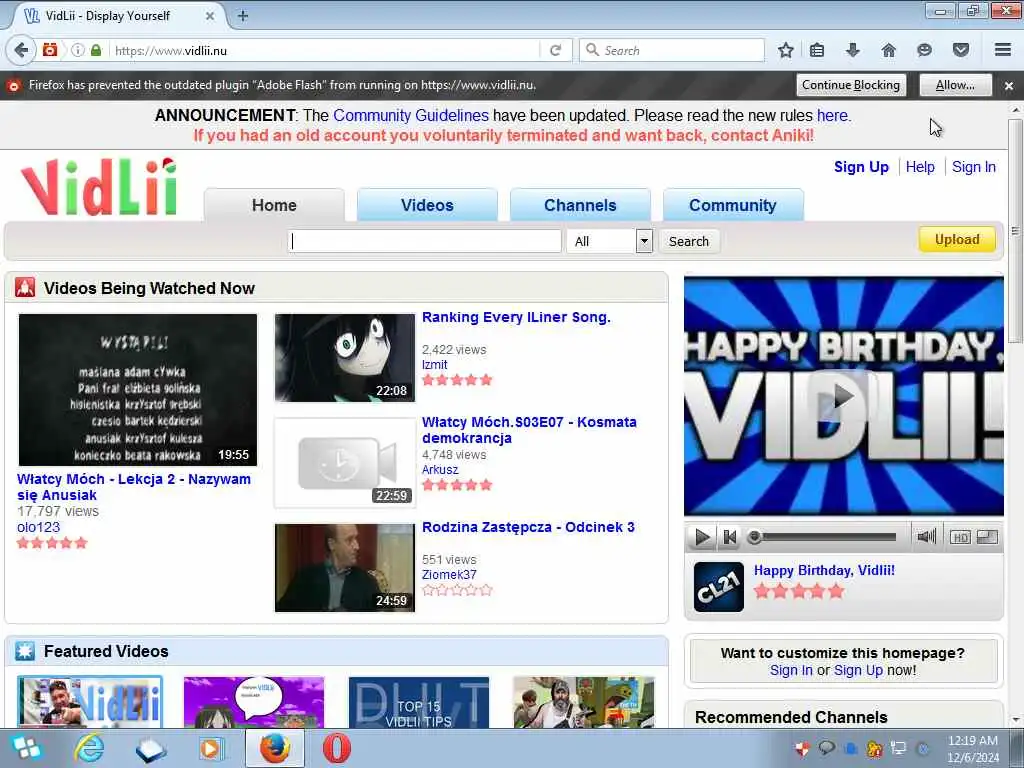1024x768 pixels.
Task: Open Włatcy Móch S03E07 video title
Action: pyautogui.click(x=529, y=430)
